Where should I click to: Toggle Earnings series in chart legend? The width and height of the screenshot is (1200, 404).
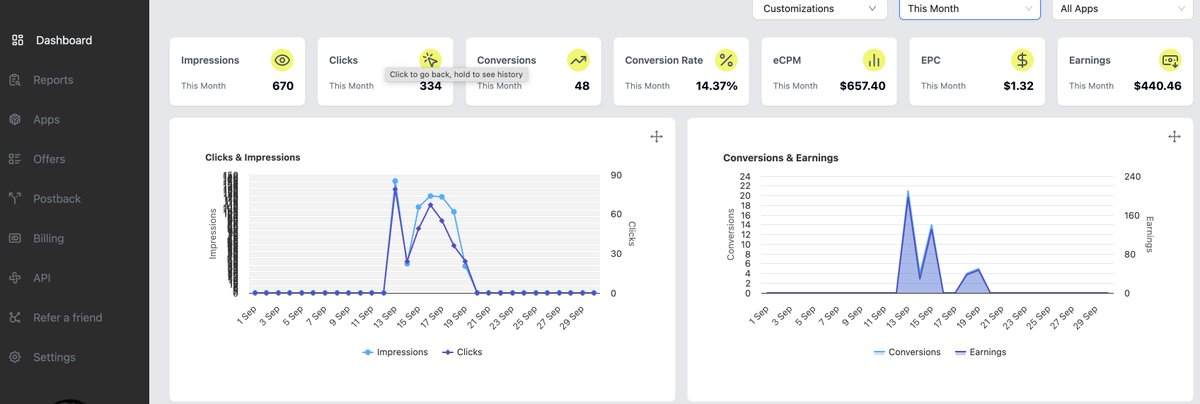pyautogui.click(x=981, y=352)
